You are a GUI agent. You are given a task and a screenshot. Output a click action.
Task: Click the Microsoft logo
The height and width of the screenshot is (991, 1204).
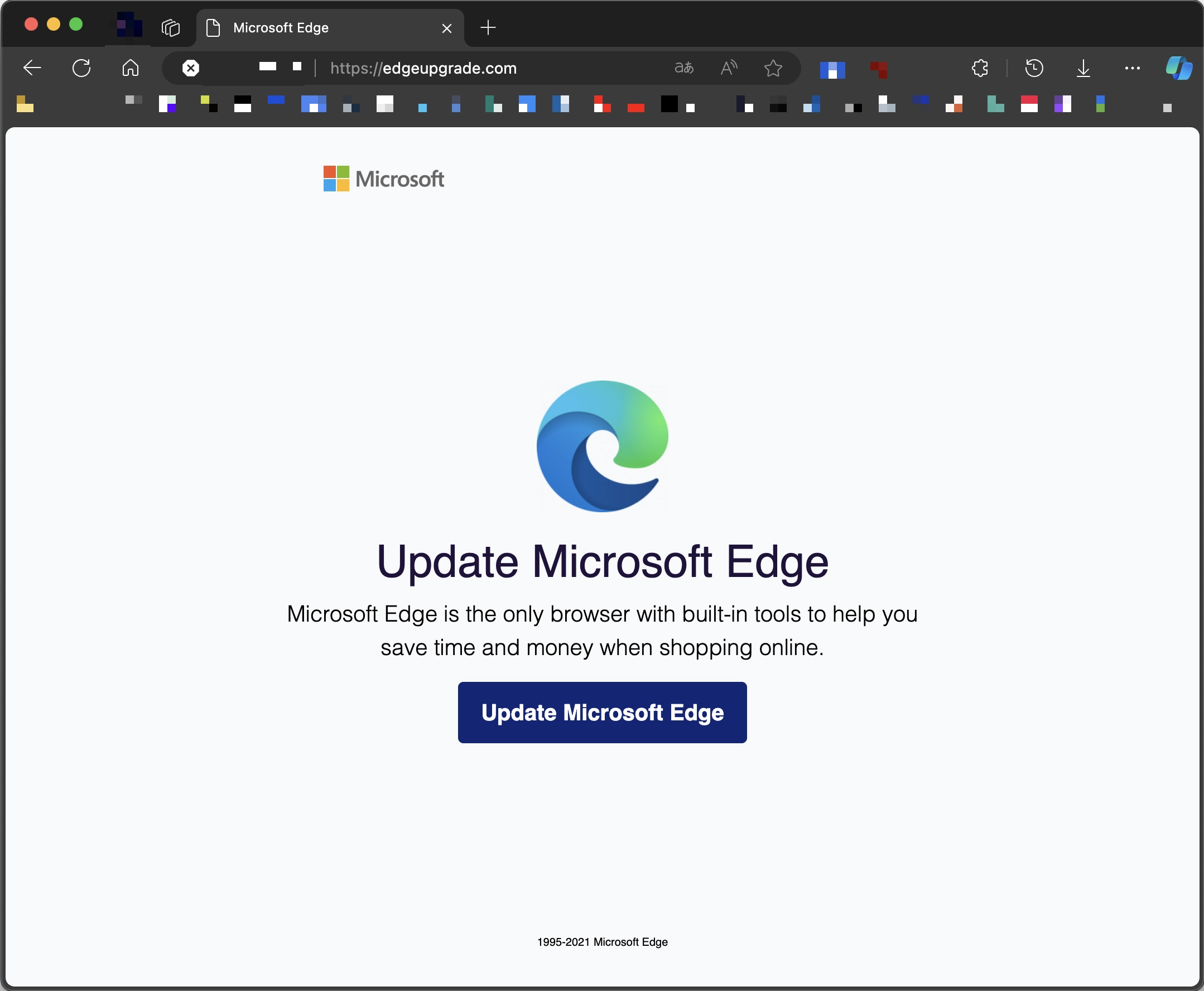pos(383,179)
